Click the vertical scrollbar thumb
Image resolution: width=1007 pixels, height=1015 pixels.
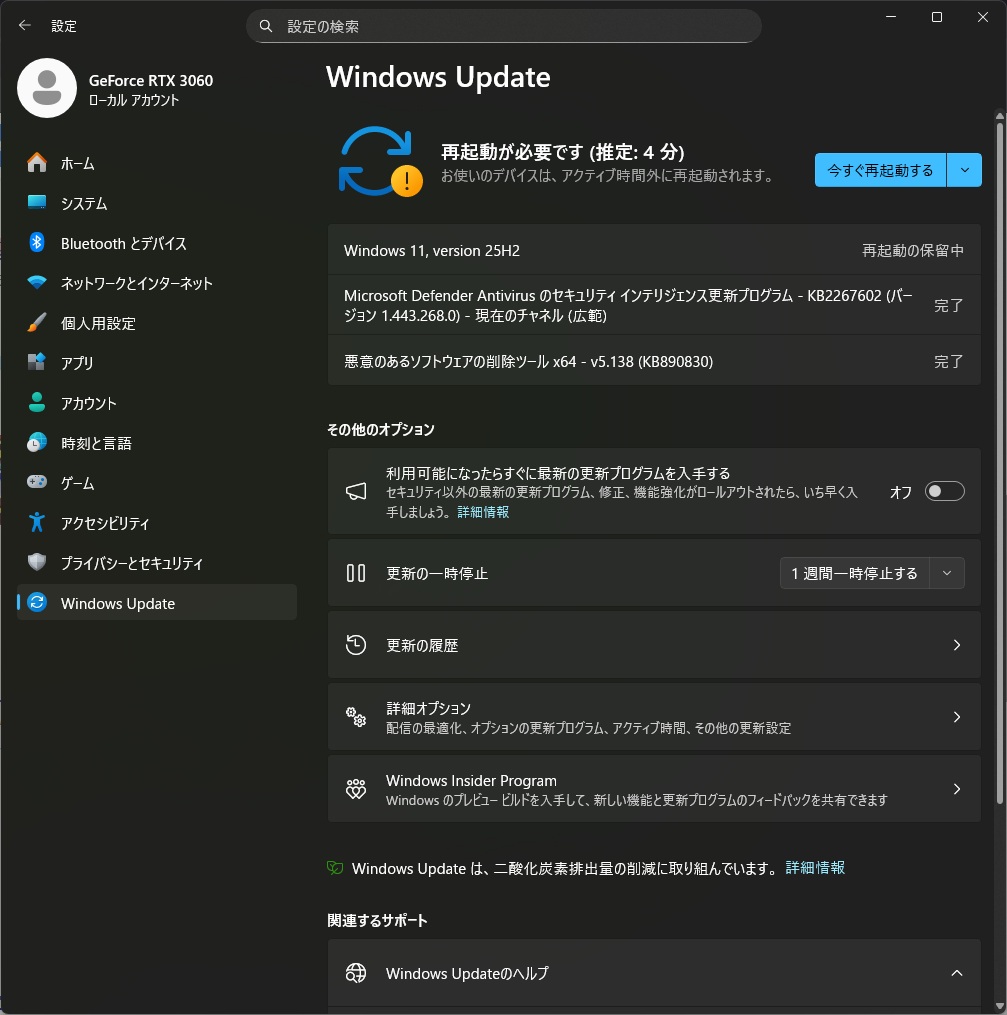[x=1000, y=463]
